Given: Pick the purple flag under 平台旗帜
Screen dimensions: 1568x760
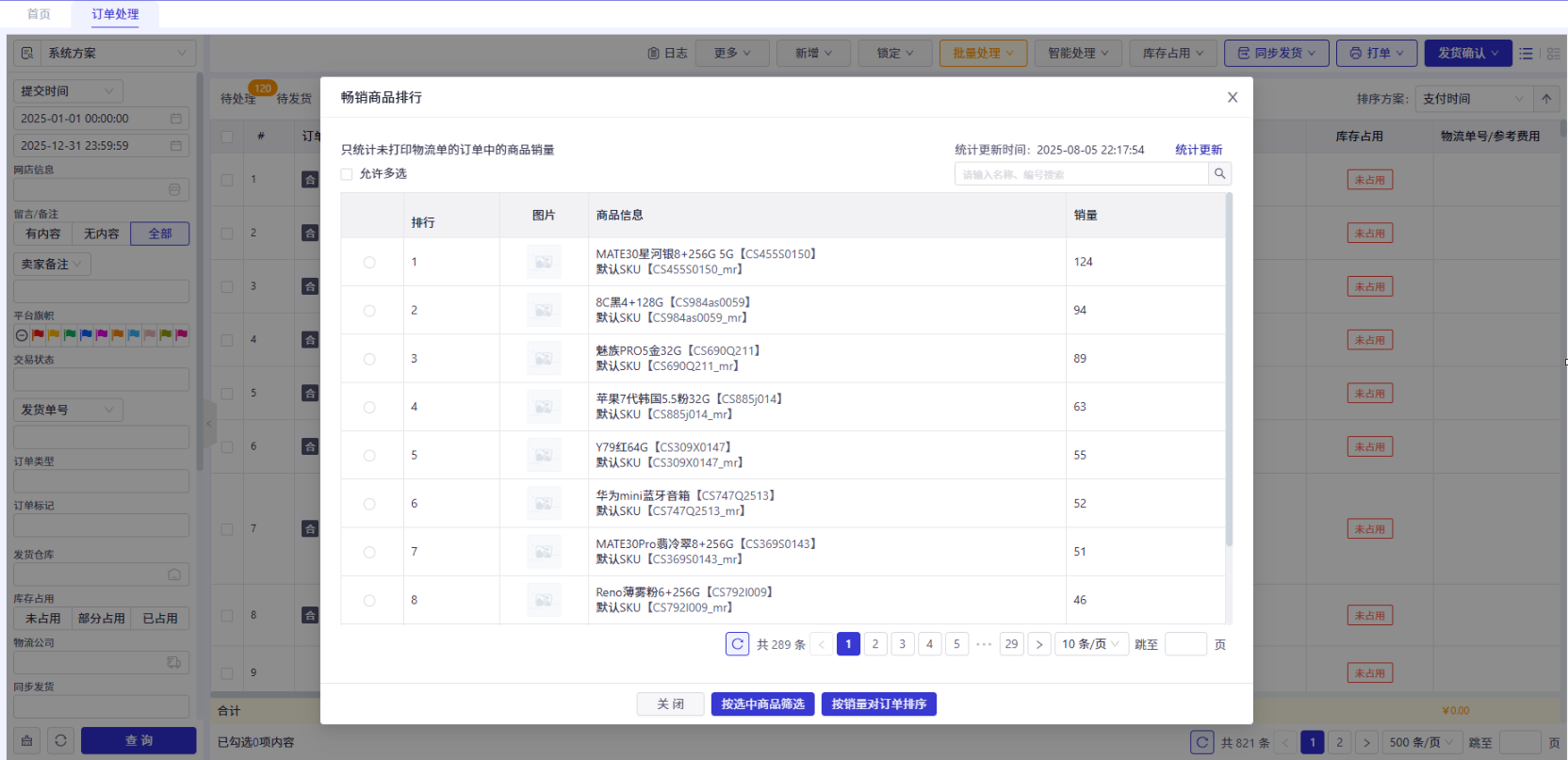Looking at the screenshot, I should click(103, 335).
